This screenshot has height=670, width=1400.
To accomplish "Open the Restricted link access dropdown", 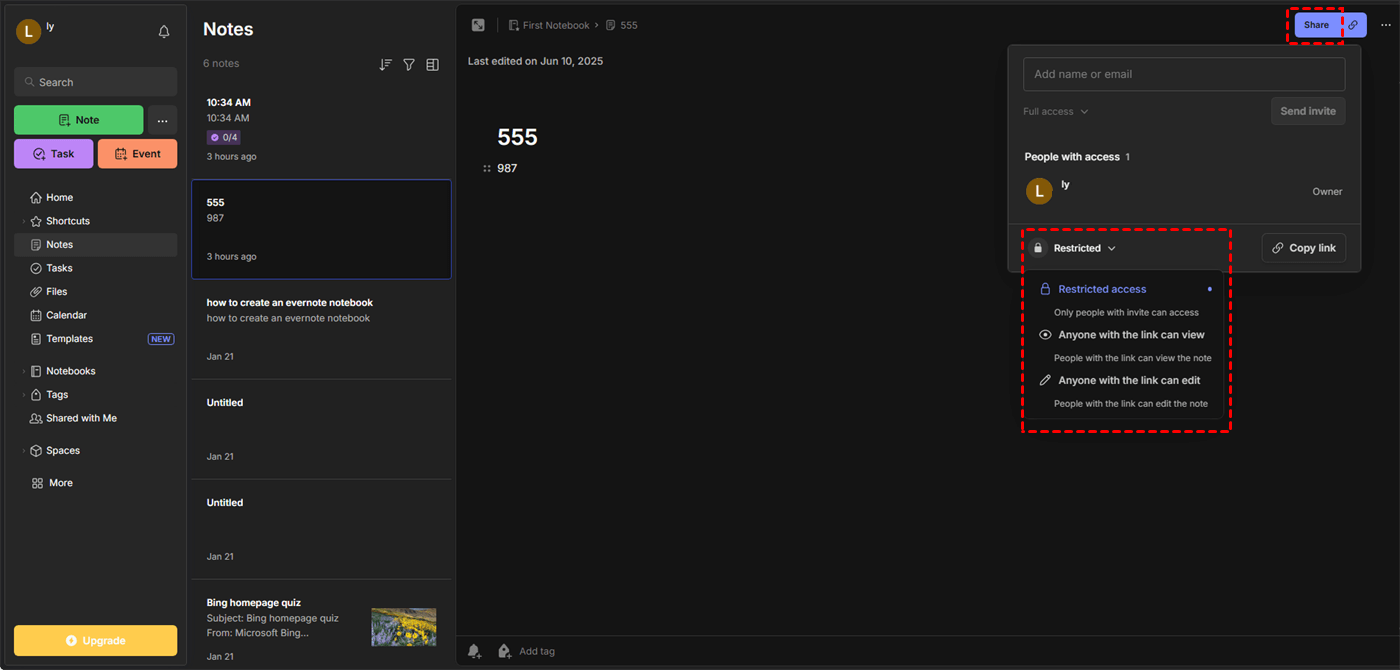I will pos(1073,248).
